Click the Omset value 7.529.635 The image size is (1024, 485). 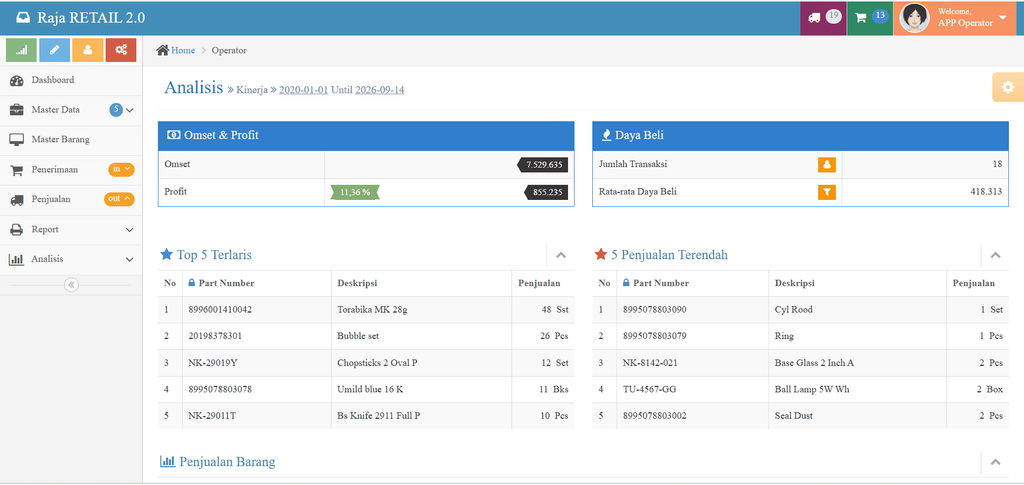pos(543,165)
